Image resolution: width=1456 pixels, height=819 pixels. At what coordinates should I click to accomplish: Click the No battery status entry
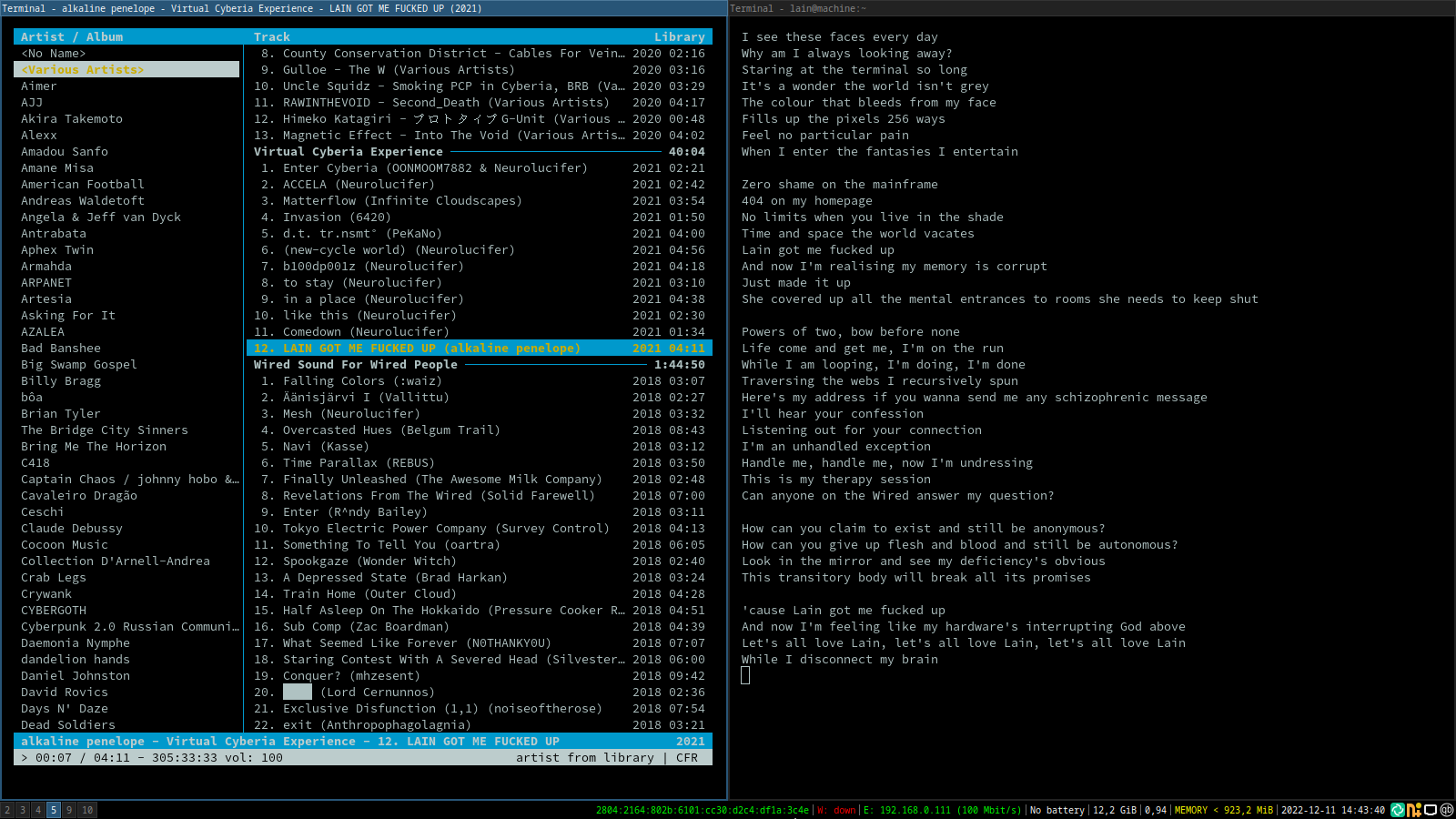coord(1057,810)
